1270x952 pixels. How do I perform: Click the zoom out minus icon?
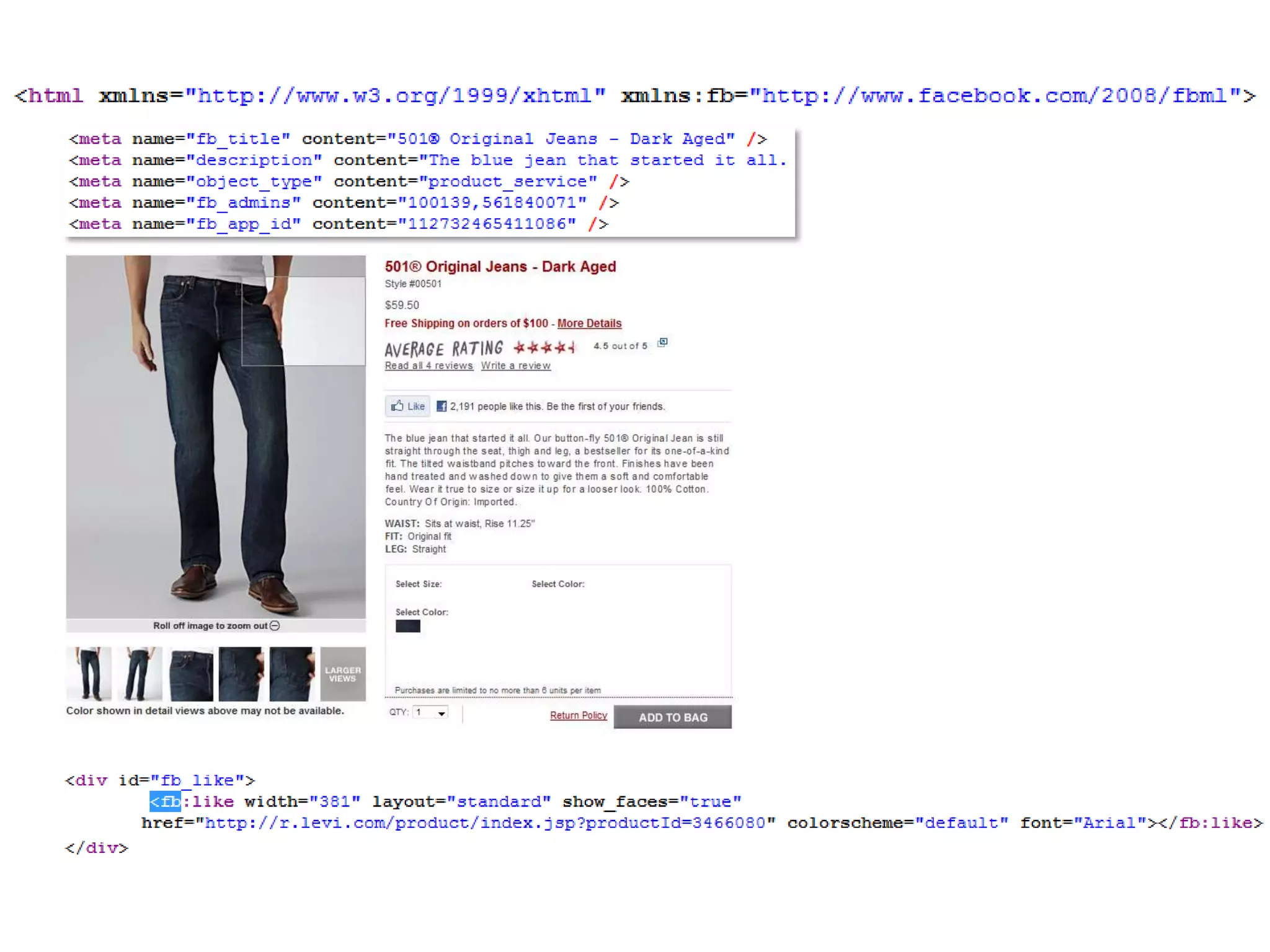[x=275, y=626]
